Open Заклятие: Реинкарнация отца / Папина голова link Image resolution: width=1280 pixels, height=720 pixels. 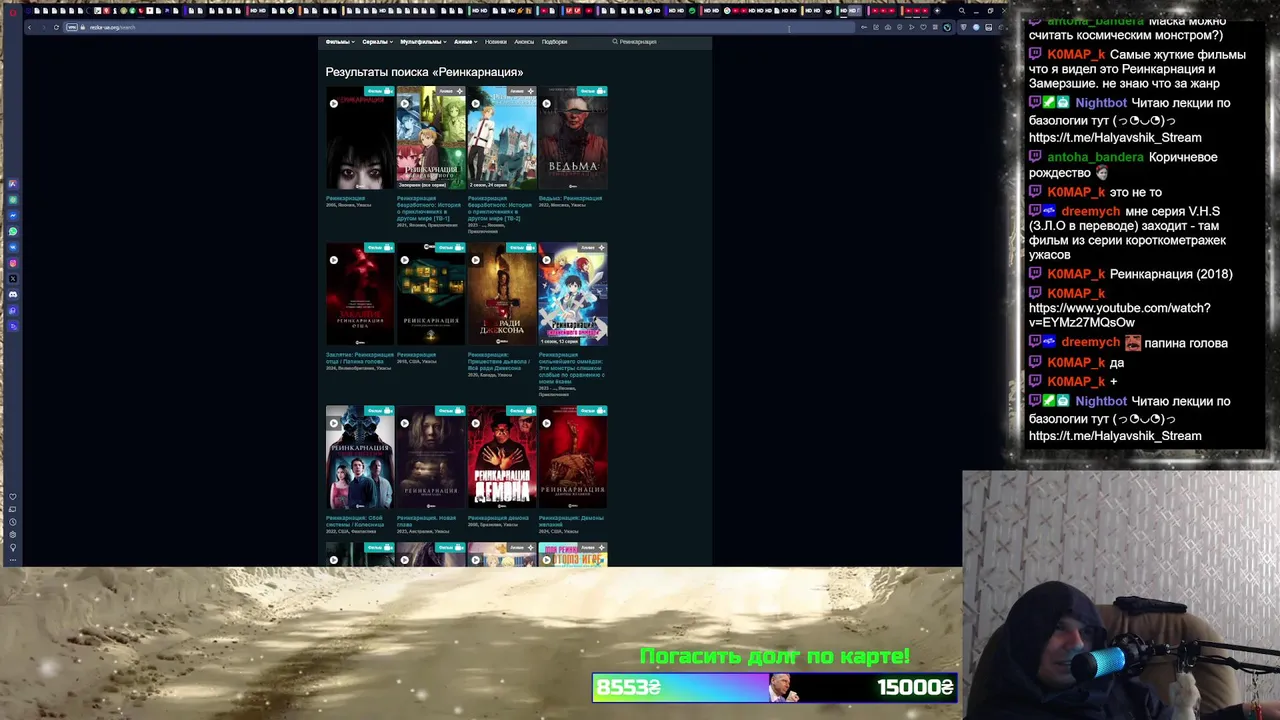(360, 357)
